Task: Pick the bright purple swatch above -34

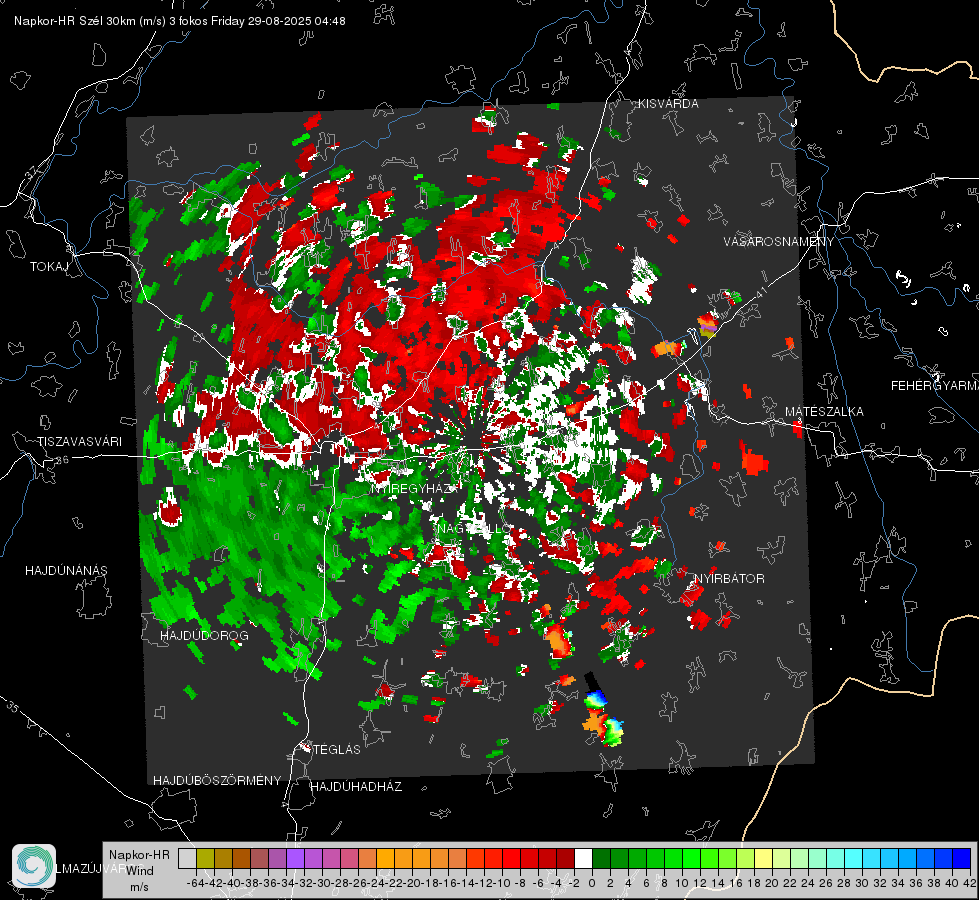Action: coord(295,859)
